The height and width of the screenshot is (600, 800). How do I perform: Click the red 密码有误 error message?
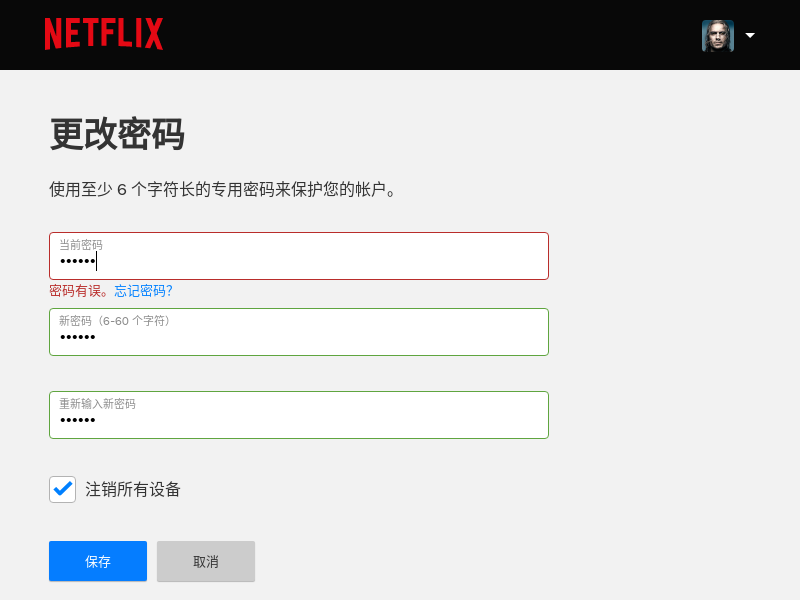tap(79, 291)
